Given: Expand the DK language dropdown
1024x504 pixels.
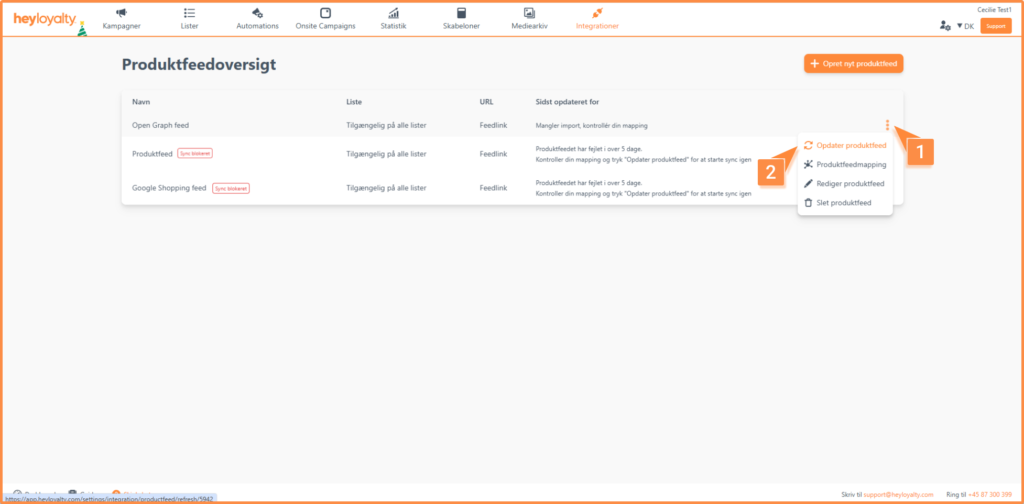Looking at the screenshot, I should point(965,26).
